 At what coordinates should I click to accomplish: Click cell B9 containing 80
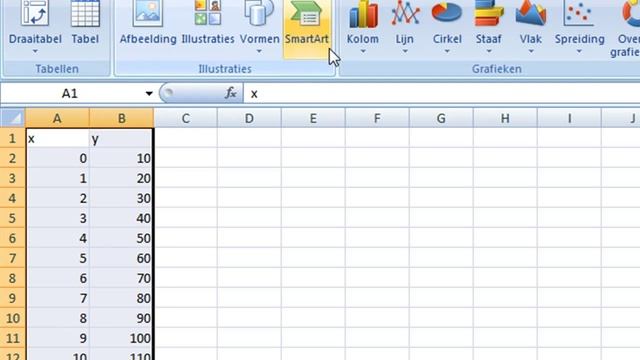tap(121, 298)
